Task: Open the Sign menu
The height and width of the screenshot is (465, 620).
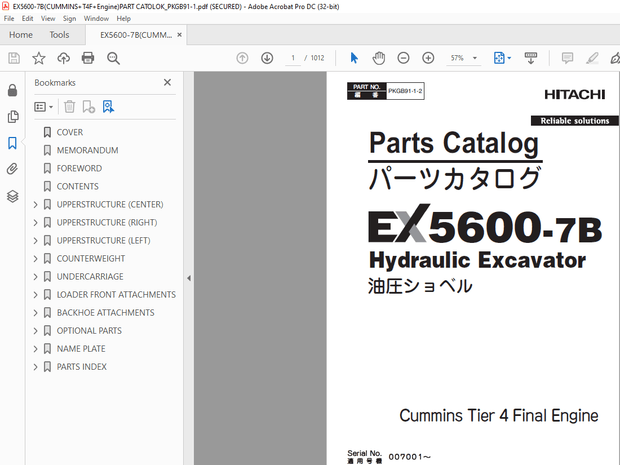Action: click(69, 19)
